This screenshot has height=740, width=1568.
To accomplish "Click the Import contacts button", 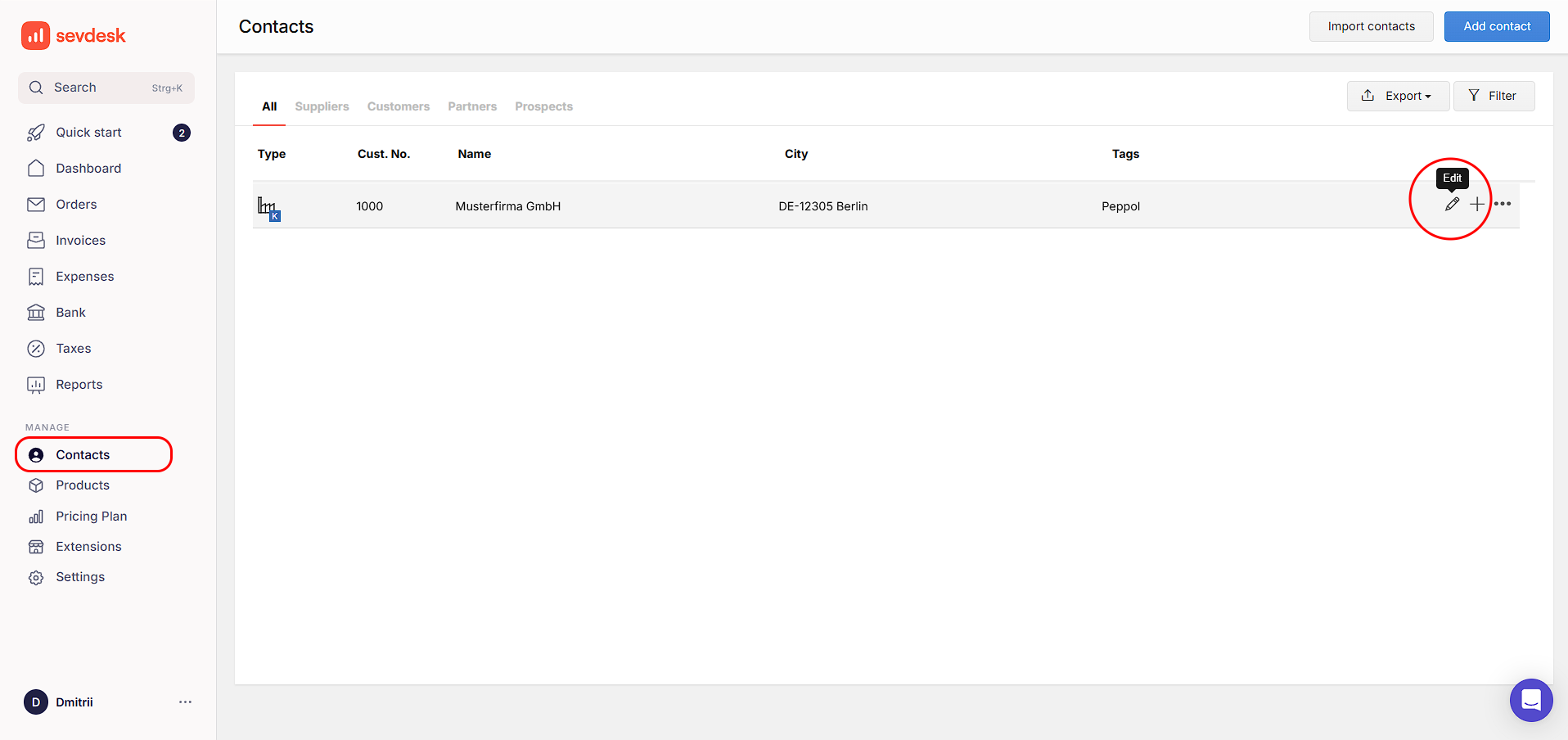I will click(x=1371, y=26).
